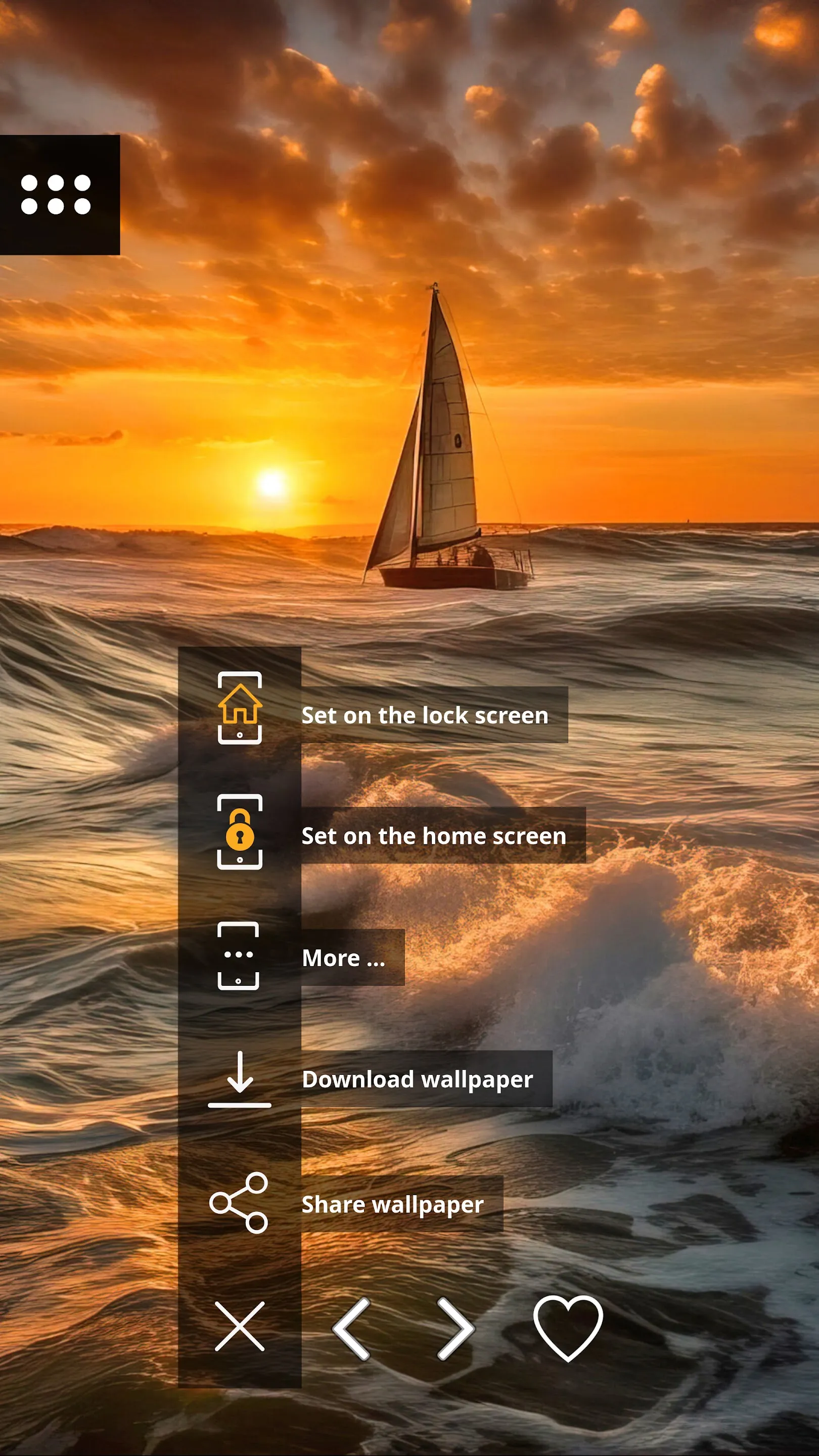Close the options panel with the X

(240, 1326)
